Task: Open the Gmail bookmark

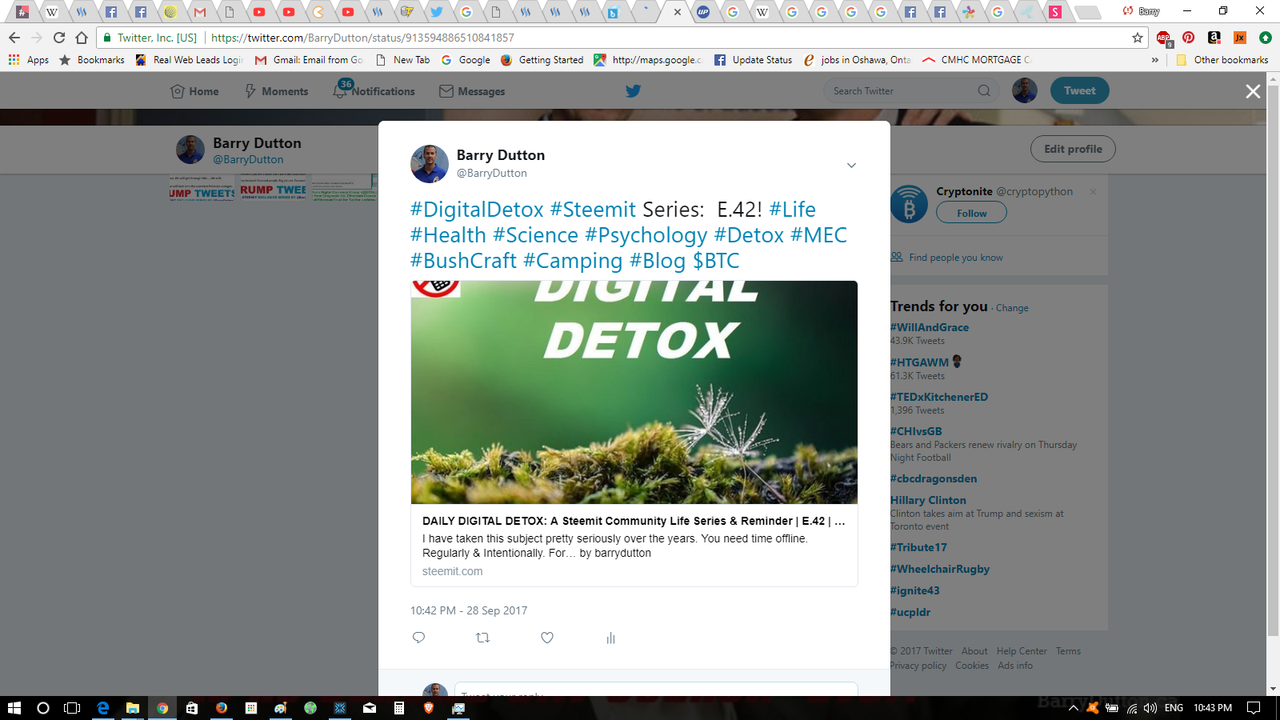Action: [x=309, y=60]
